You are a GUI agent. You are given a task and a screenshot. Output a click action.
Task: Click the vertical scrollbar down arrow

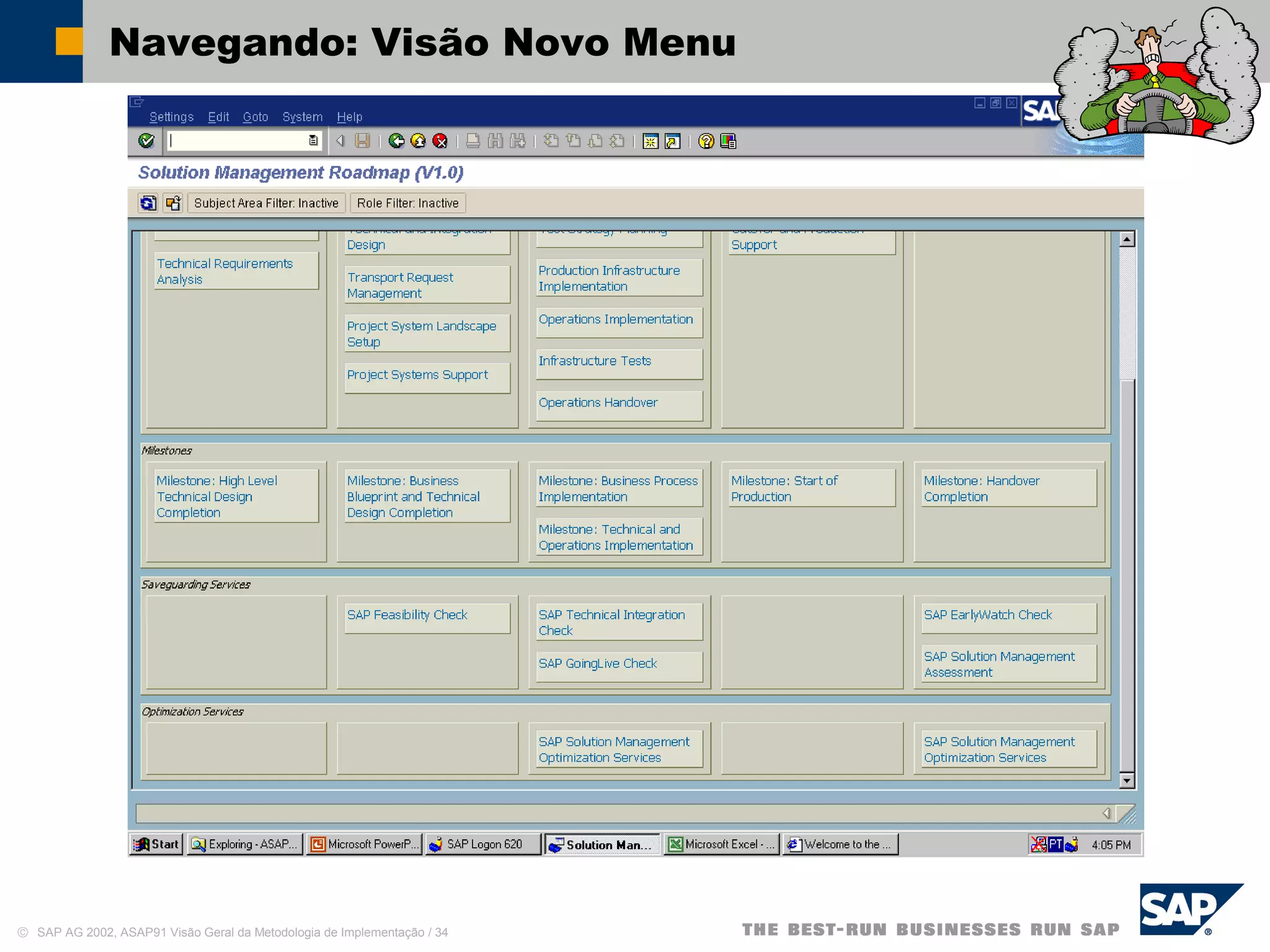click(x=1127, y=780)
